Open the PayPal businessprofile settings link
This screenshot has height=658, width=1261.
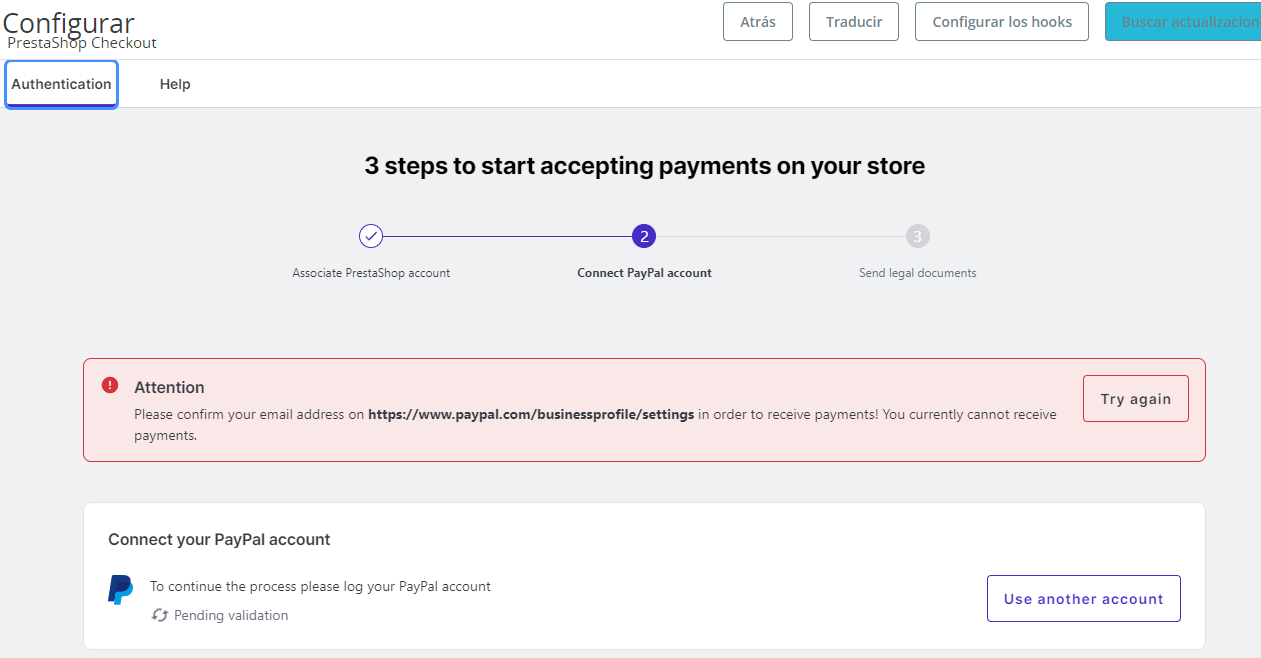tap(531, 414)
